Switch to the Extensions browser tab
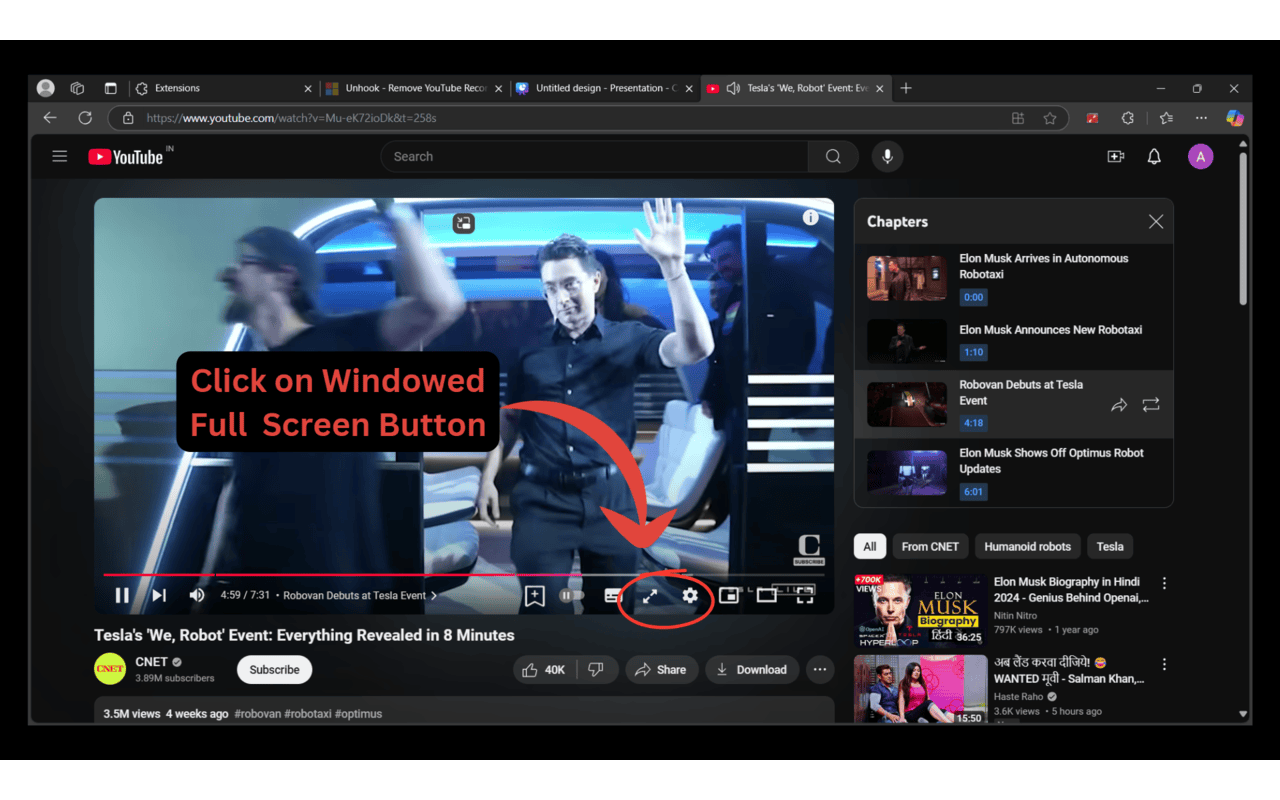This screenshot has width=1280, height=800. pyautogui.click(x=222, y=88)
